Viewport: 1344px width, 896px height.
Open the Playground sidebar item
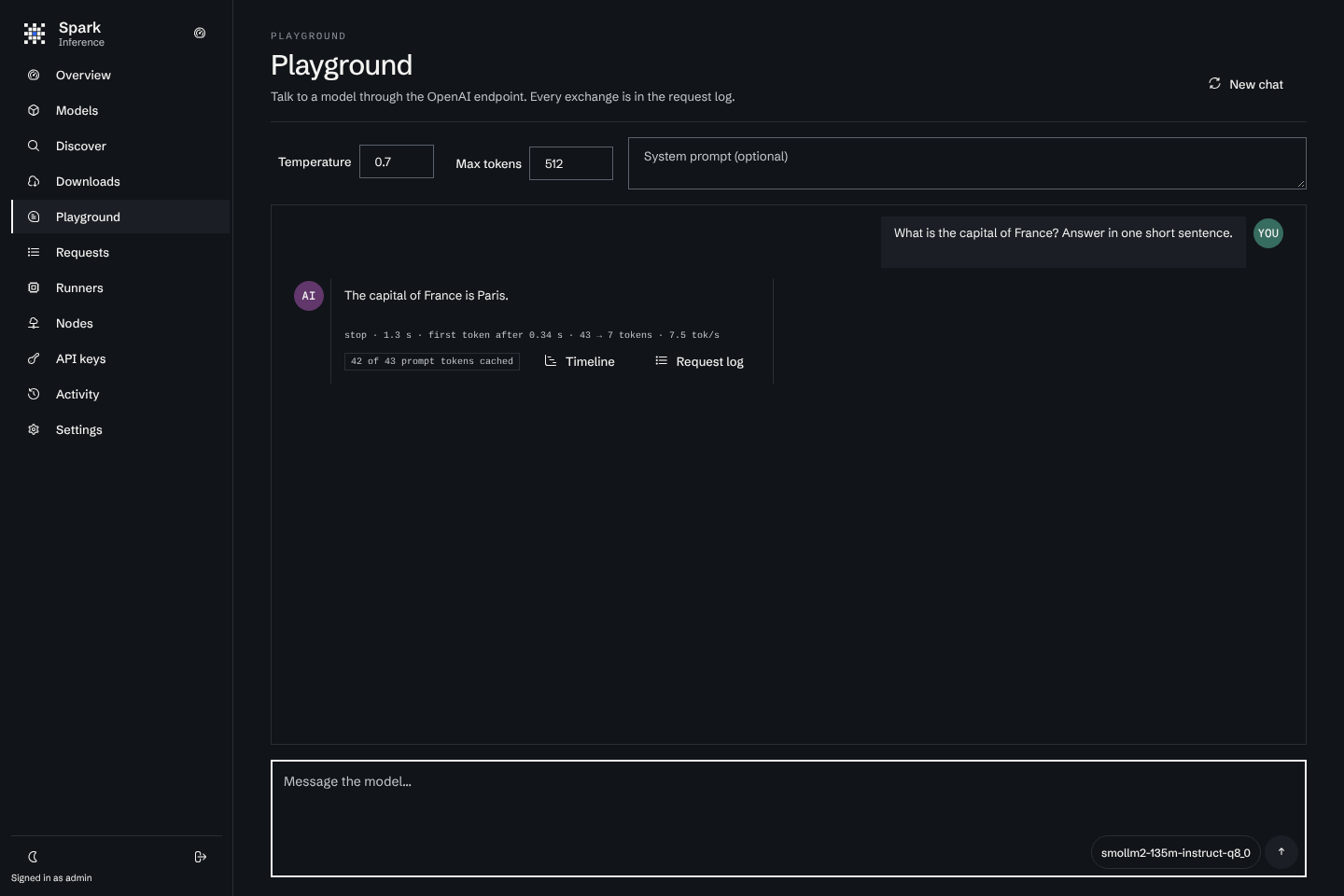(120, 217)
